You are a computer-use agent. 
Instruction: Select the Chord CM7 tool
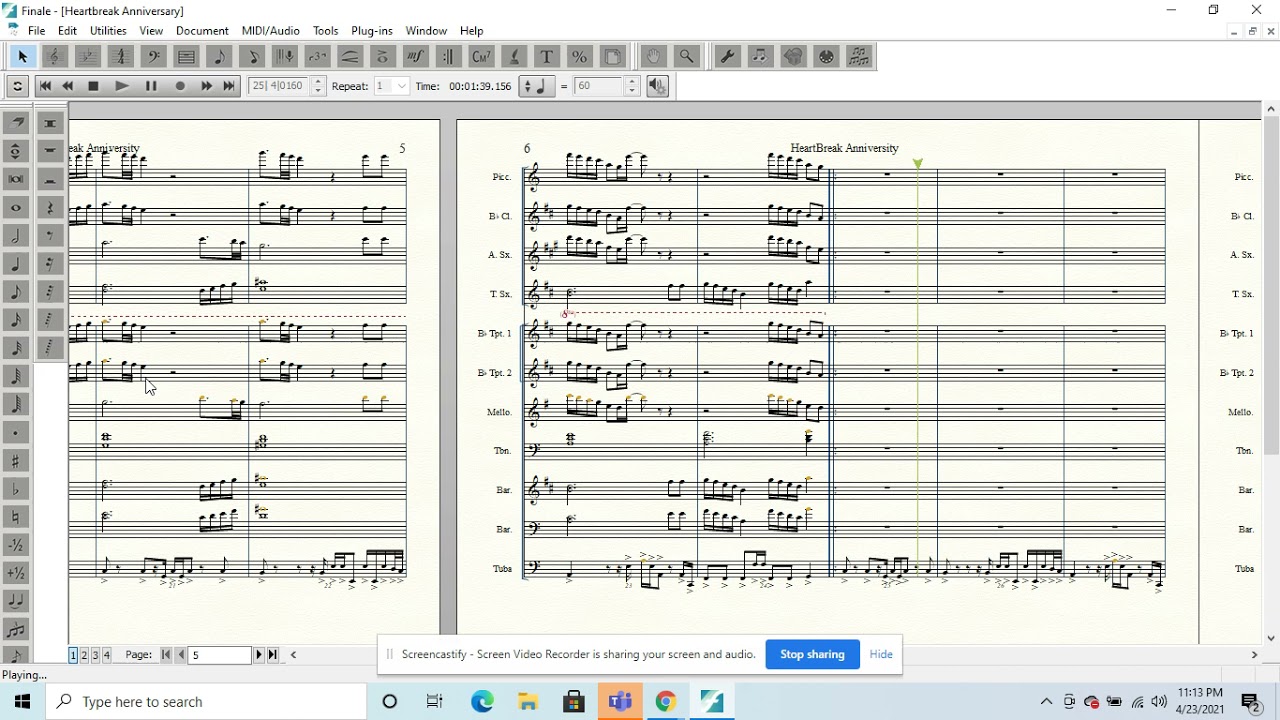[481, 57]
